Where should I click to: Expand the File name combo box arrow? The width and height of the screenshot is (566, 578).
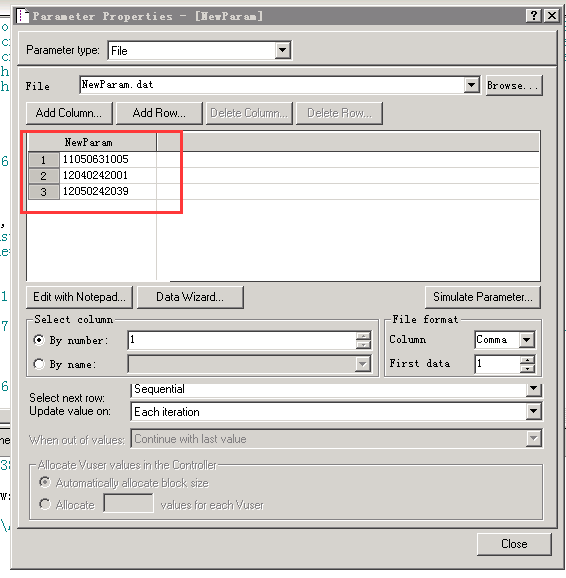tap(471, 85)
